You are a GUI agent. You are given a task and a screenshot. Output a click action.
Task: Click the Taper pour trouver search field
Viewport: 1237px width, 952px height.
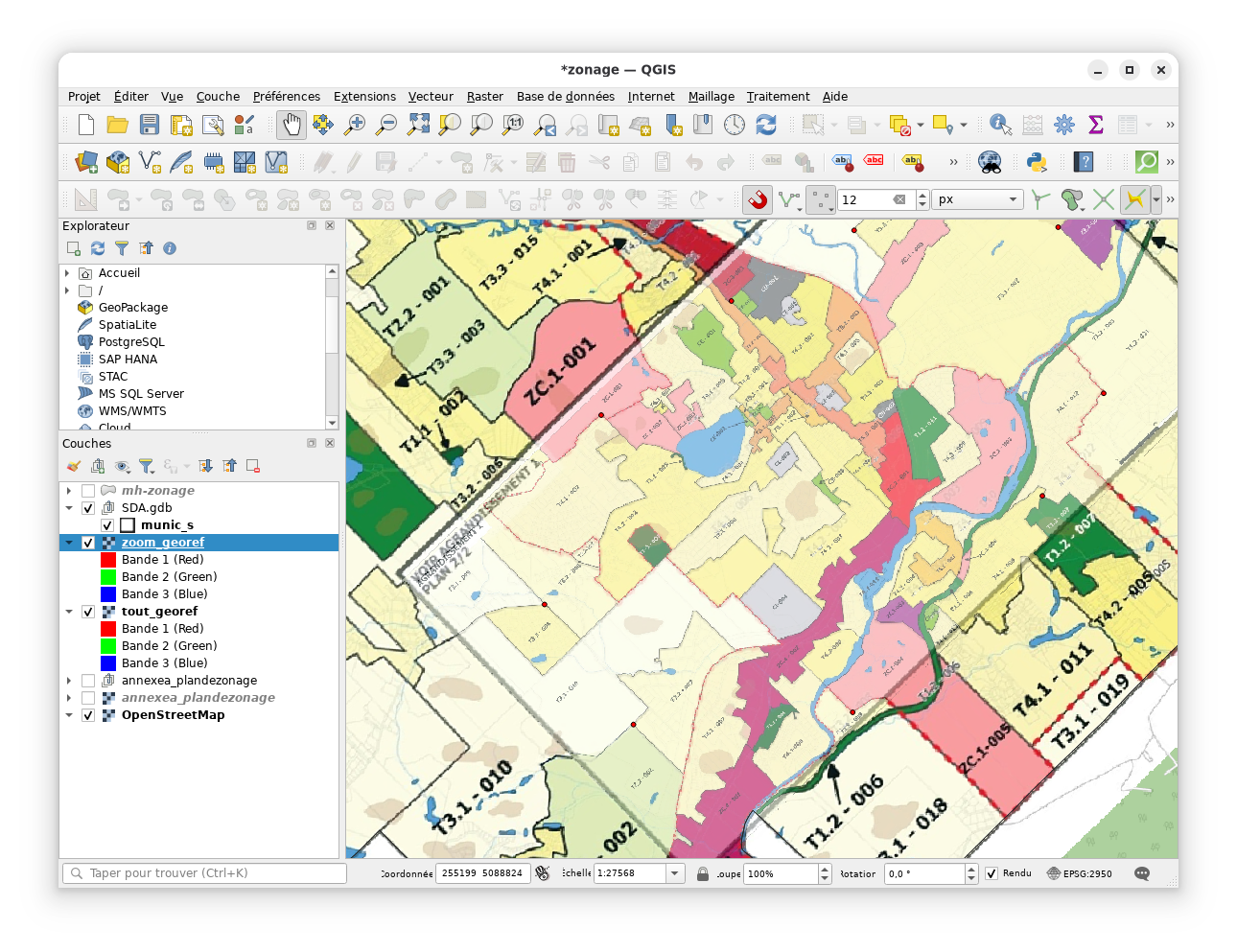click(205, 873)
